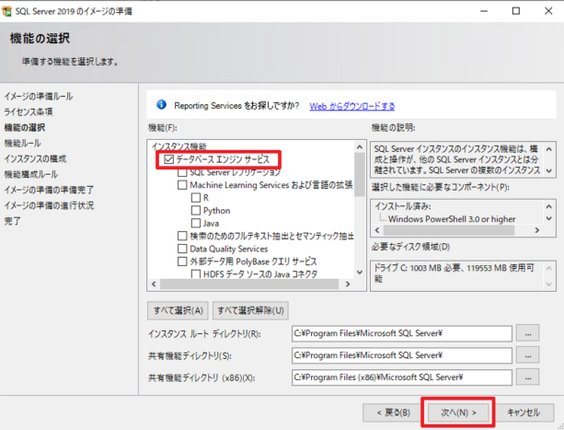Image resolution: width=564 pixels, height=430 pixels.
Task: Browse for 共有機能ディレクトリ (x86) with the … button
Action: [528, 377]
